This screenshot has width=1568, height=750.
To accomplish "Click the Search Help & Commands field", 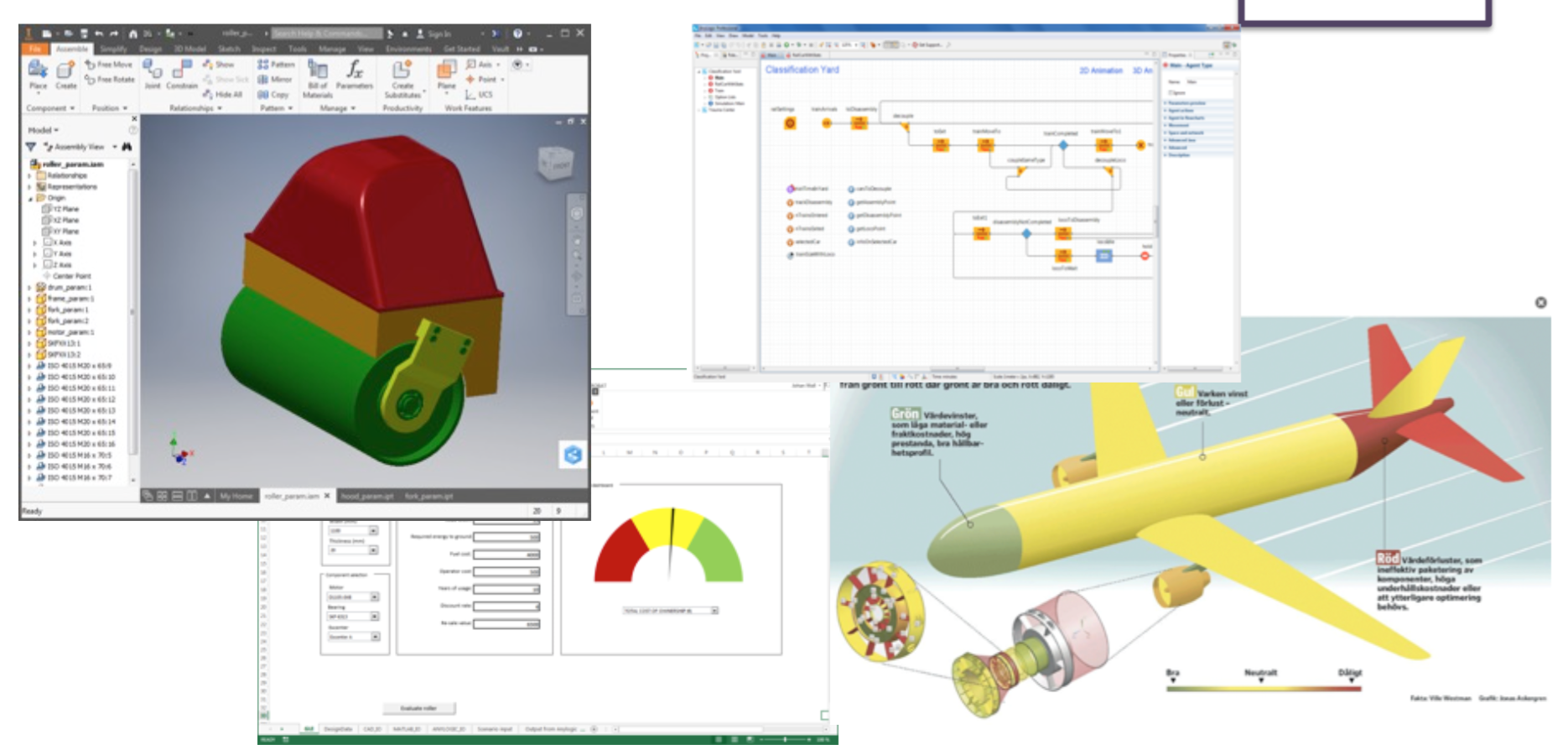I will point(327,34).
